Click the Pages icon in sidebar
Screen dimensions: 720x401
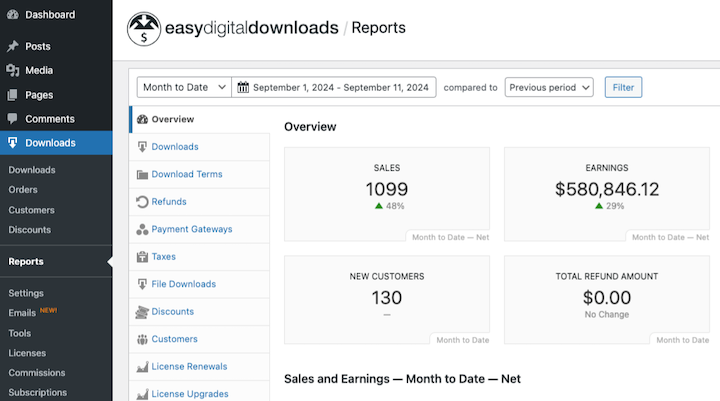pyautogui.click(x=13, y=95)
